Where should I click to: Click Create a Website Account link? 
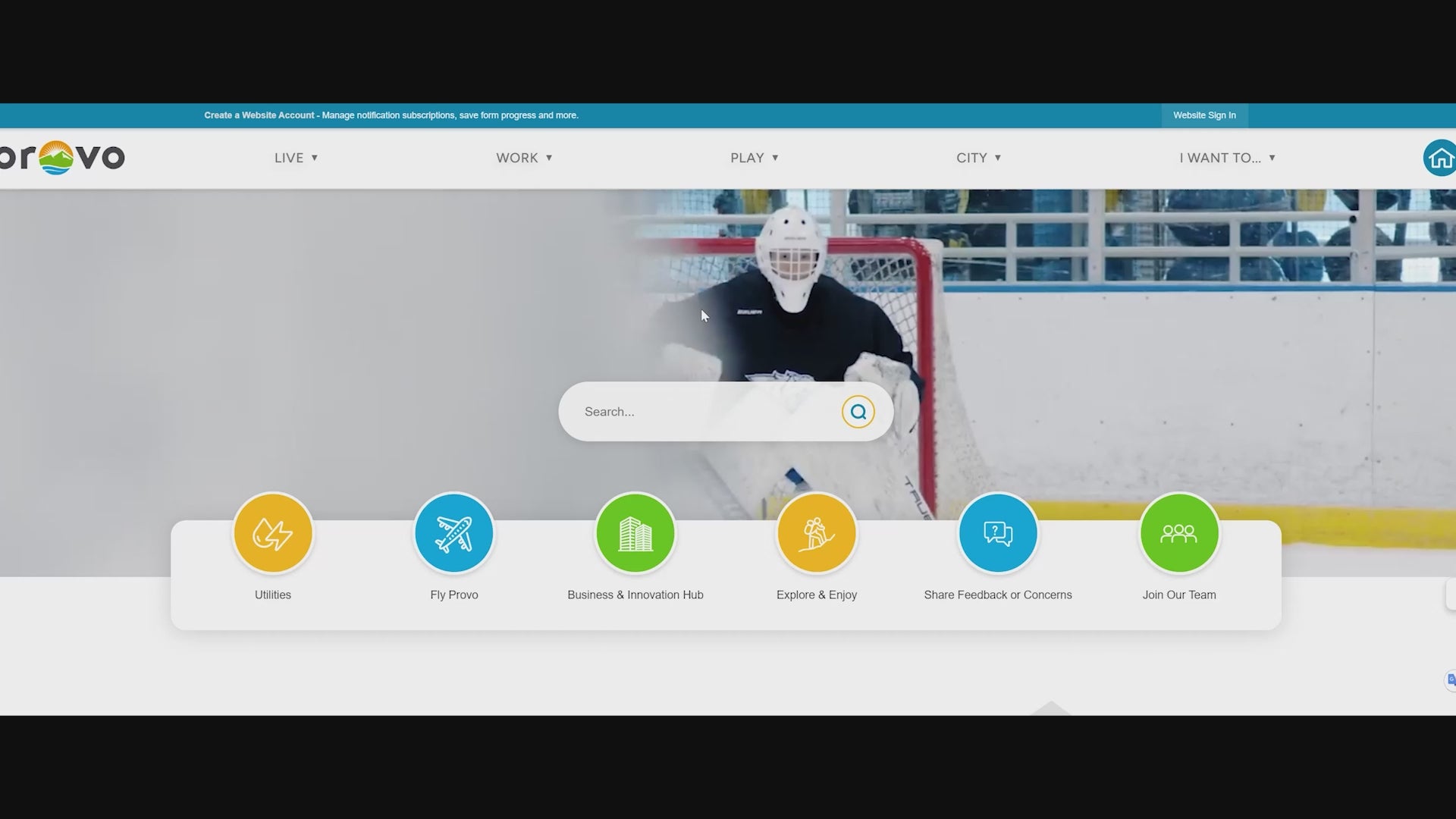(259, 115)
